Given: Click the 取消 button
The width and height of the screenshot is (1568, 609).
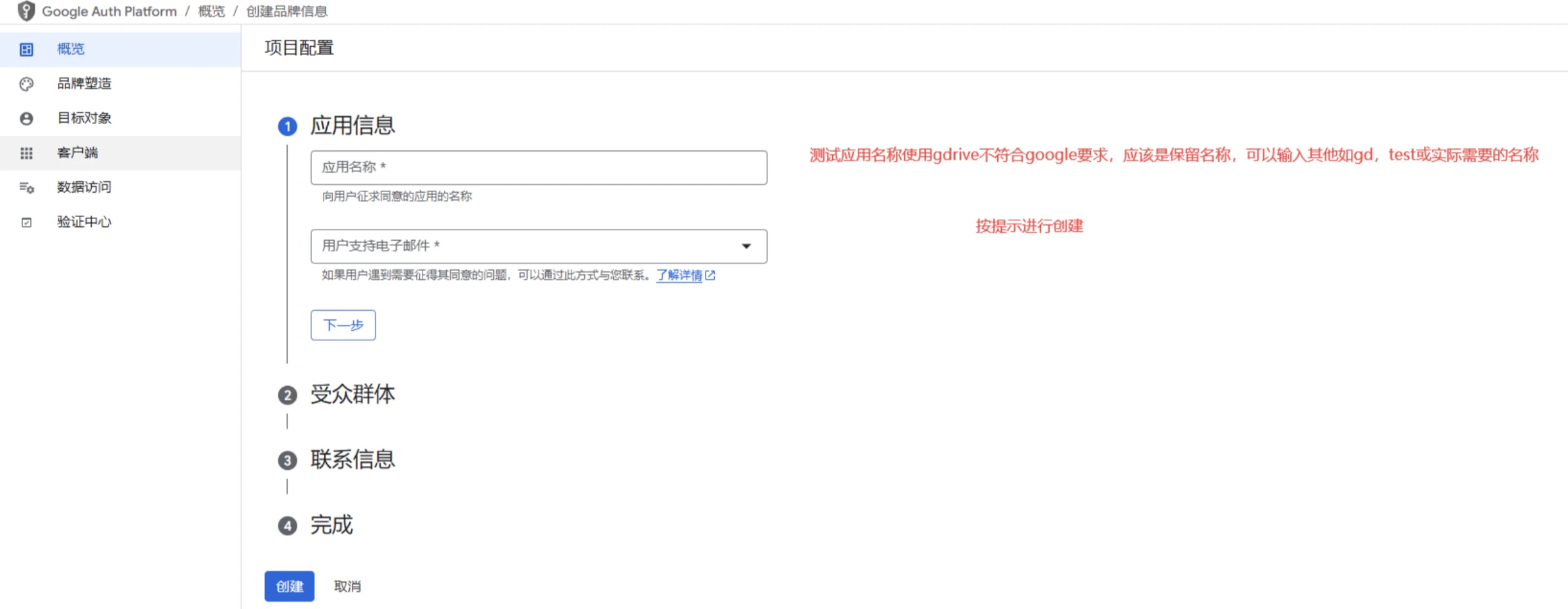Looking at the screenshot, I should (347, 587).
